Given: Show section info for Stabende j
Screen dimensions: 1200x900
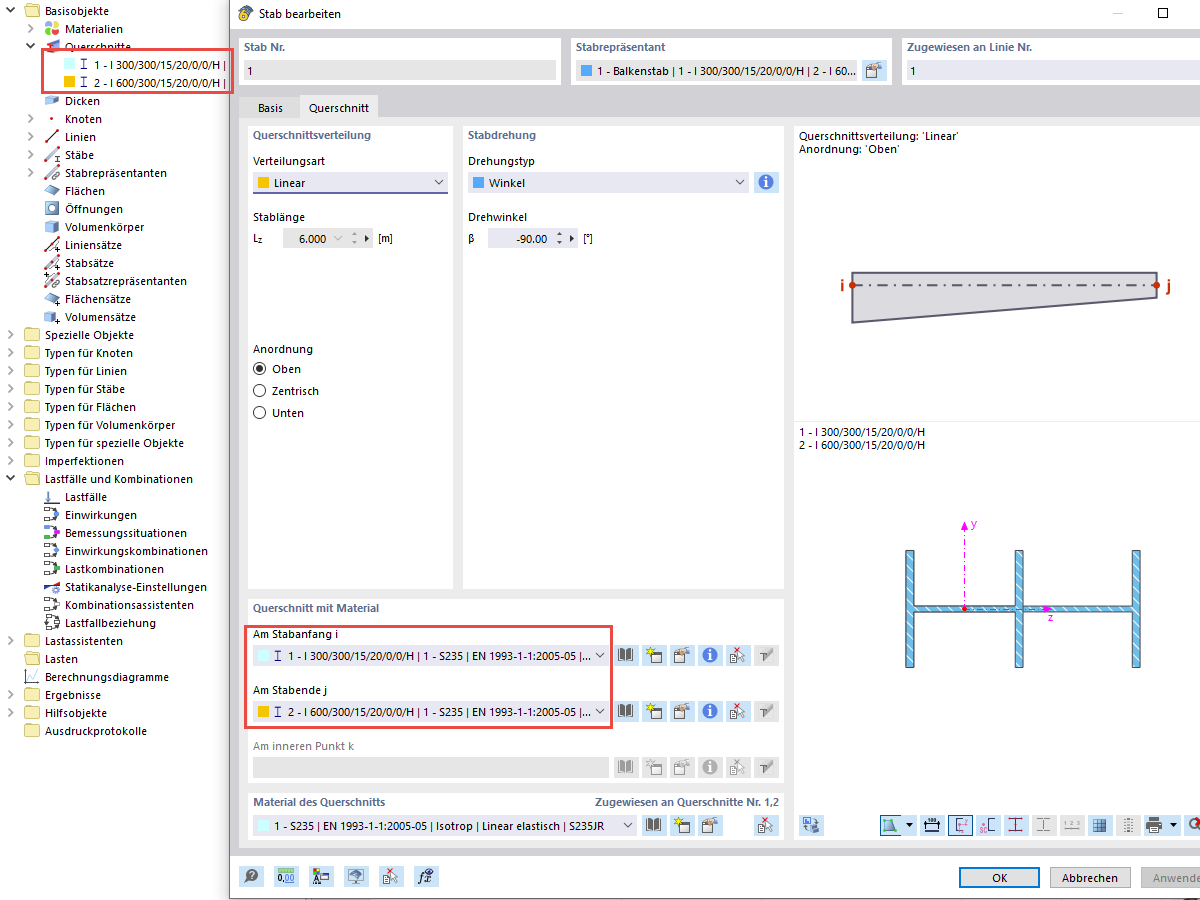Looking at the screenshot, I should click(710, 712).
